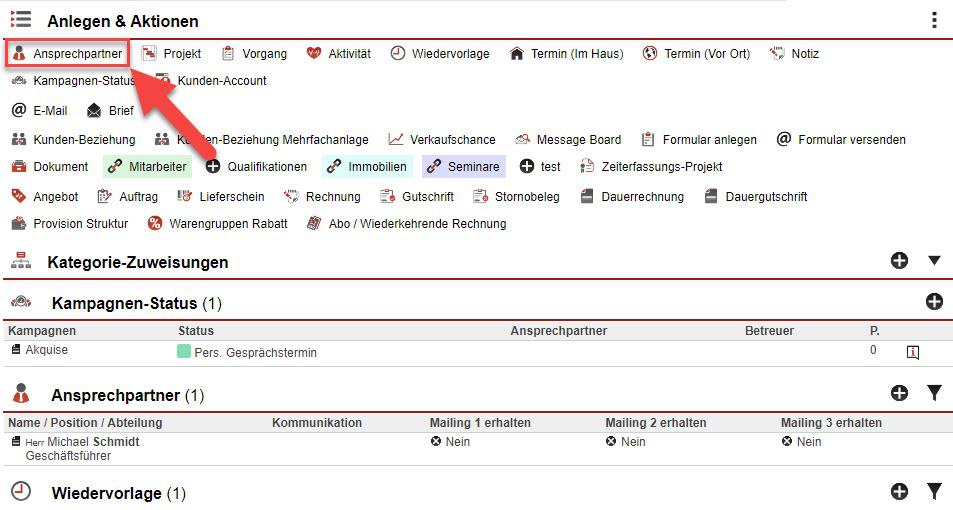953x510 pixels.
Task: Click the plus button in the Ansprechpartner section
Action: pyautogui.click(x=899, y=393)
